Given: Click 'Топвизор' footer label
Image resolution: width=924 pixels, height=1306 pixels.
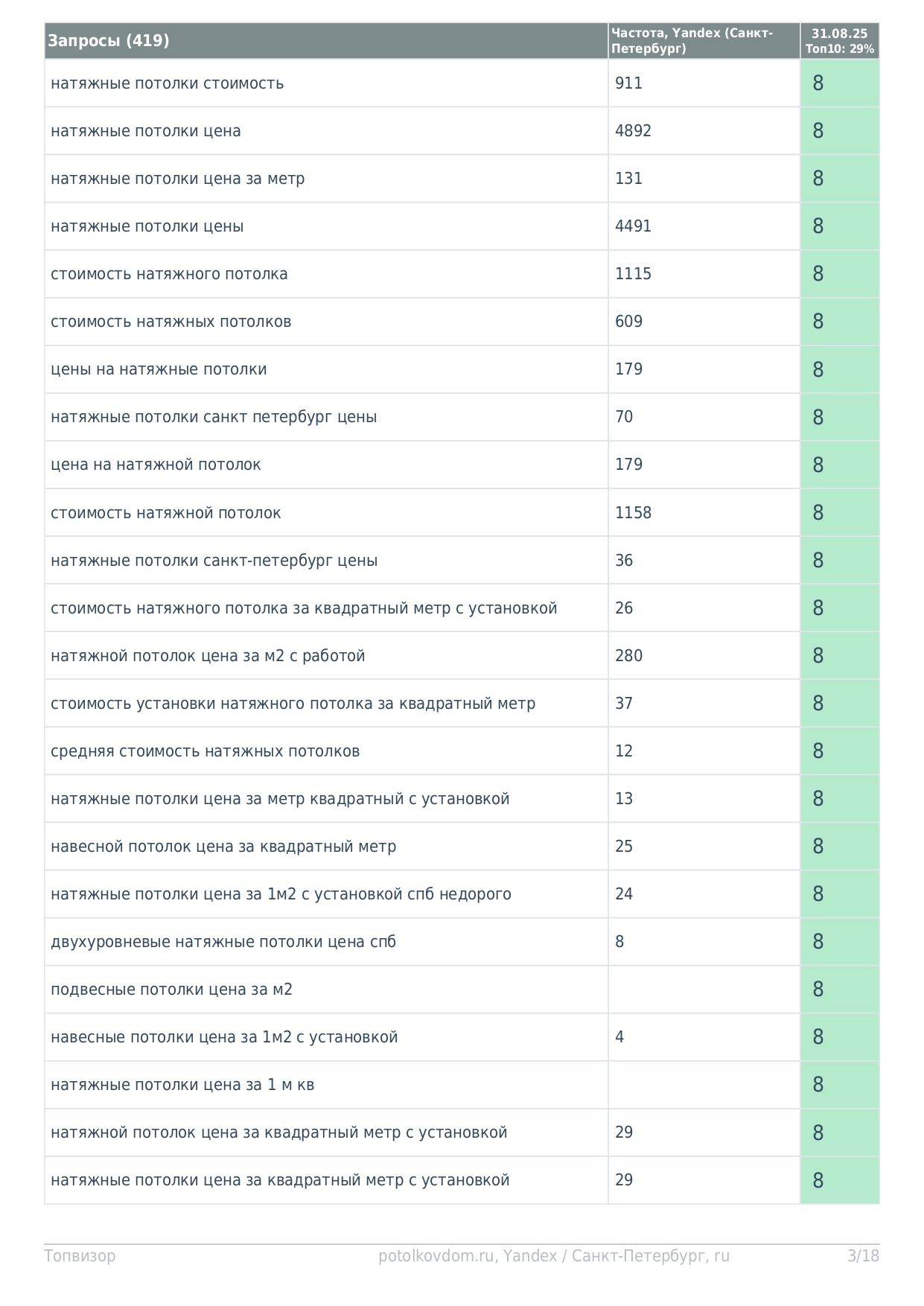Looking at the screenshot, I should point(80,1256).
